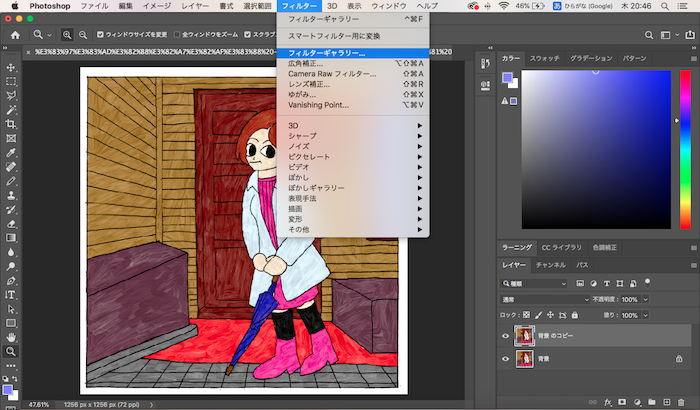Toggle the lock all padlock button

coord(575,315)
